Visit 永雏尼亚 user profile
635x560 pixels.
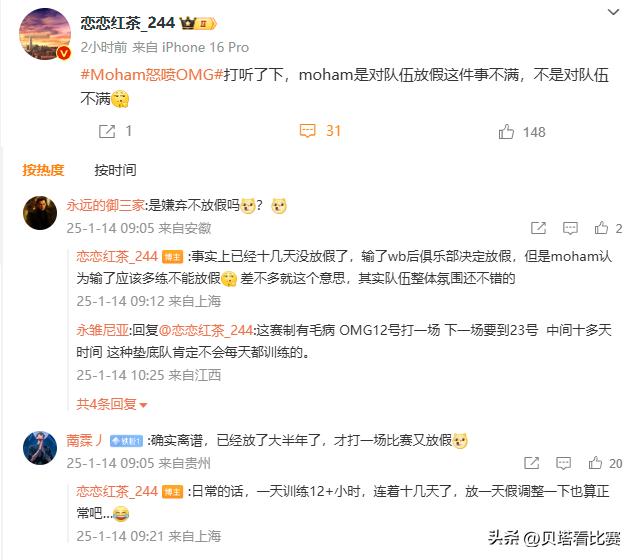click(102, 330)
